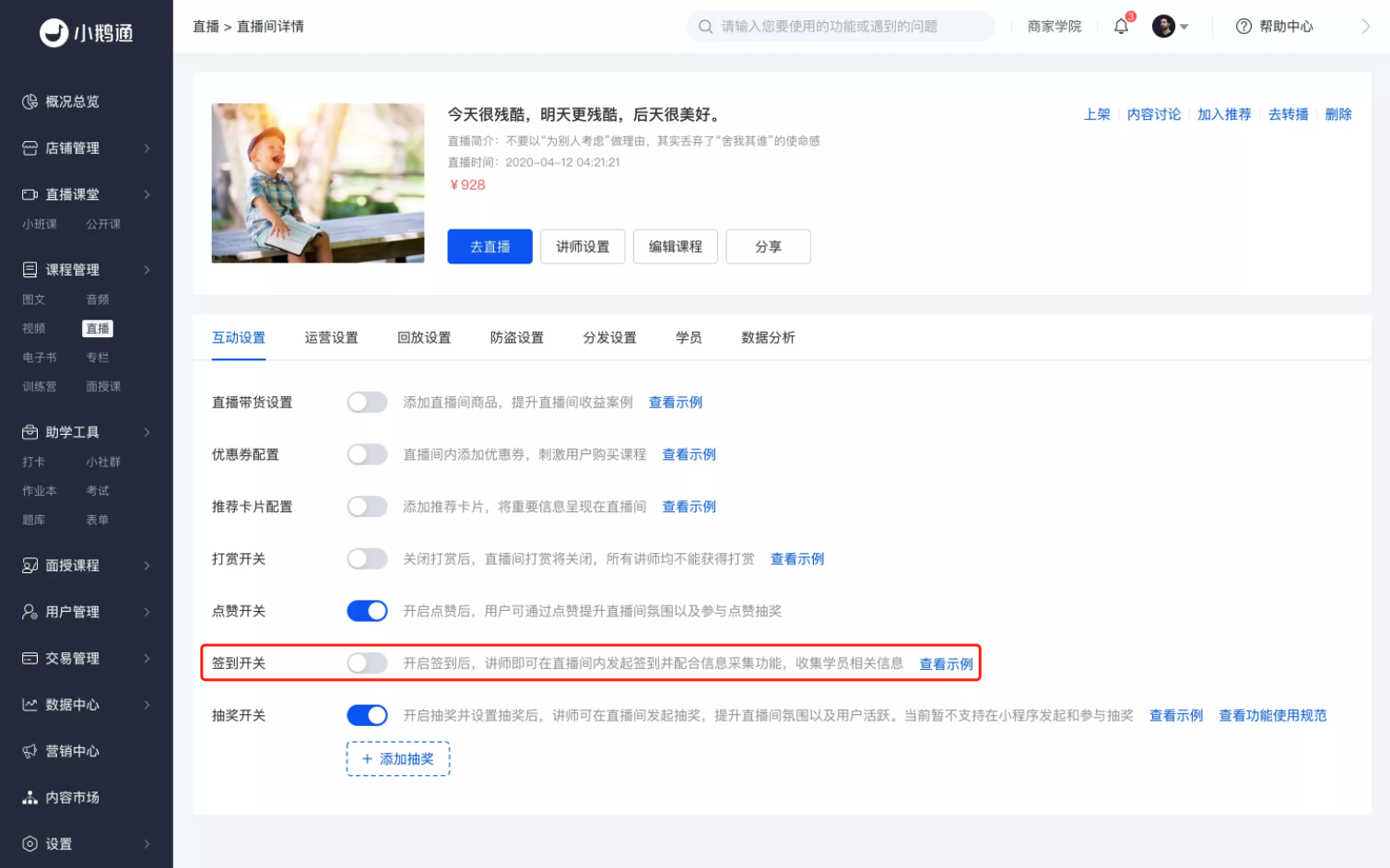
Task: Click the user avatar in header
Action: pyautogui.click(x=1163, y=27)
